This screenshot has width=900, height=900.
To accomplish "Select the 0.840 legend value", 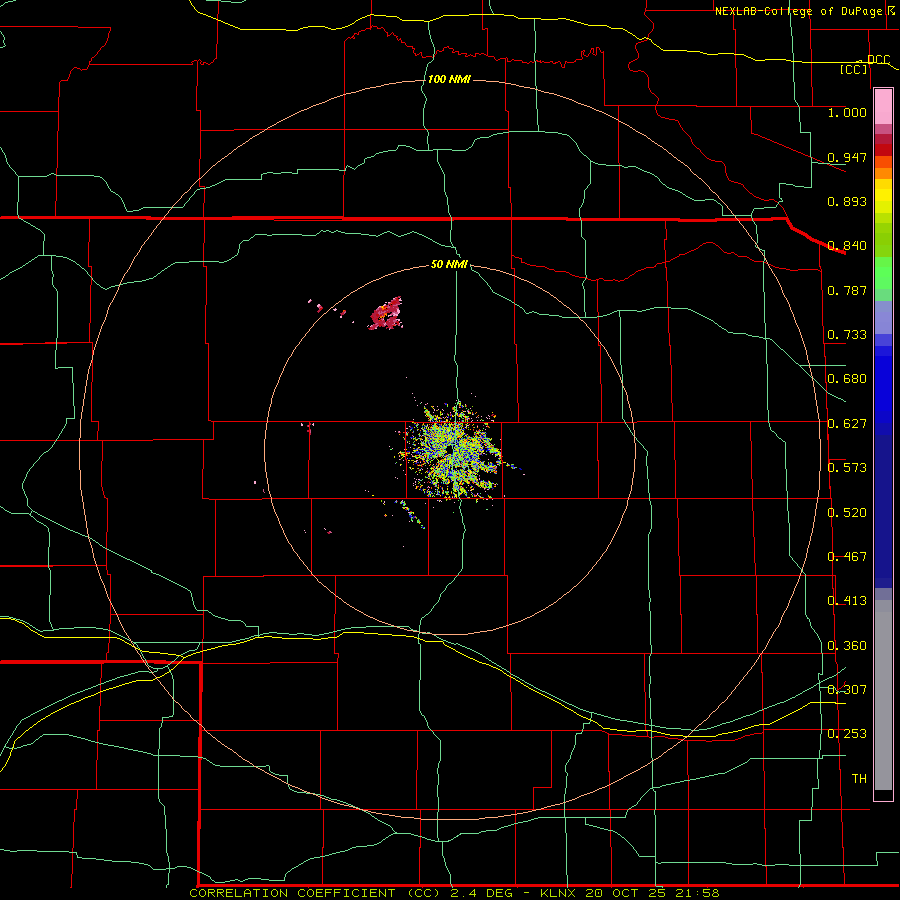I will [847, 246].
